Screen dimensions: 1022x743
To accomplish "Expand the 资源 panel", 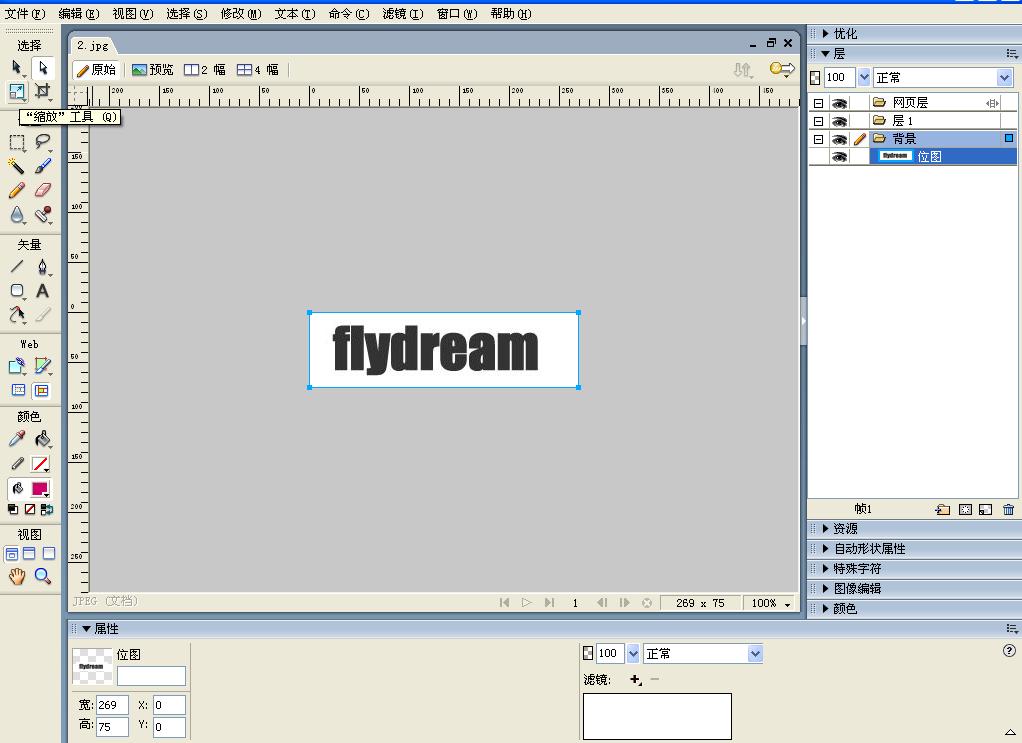I will coord(826,529).
